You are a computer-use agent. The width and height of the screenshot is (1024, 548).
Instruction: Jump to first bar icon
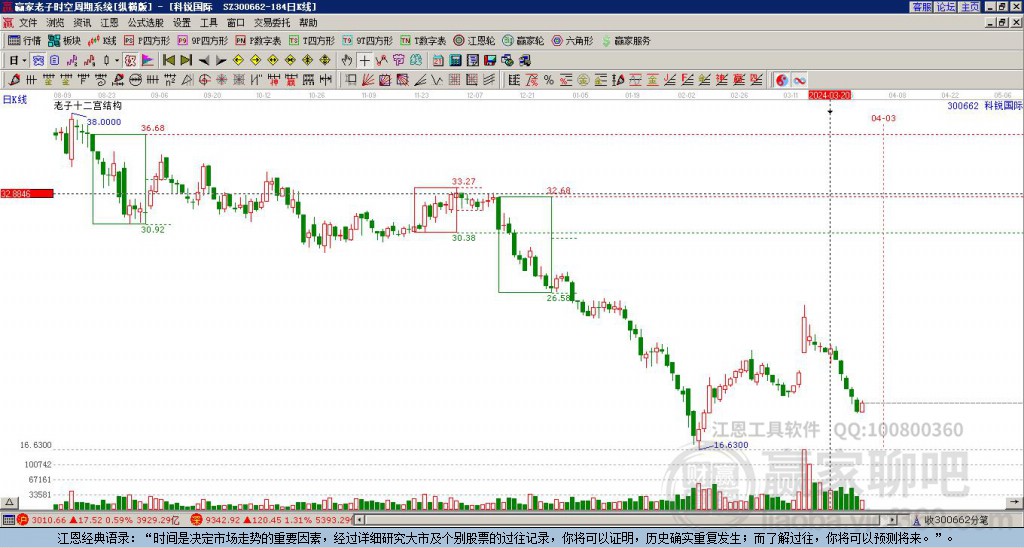click(x=168, y=61)
